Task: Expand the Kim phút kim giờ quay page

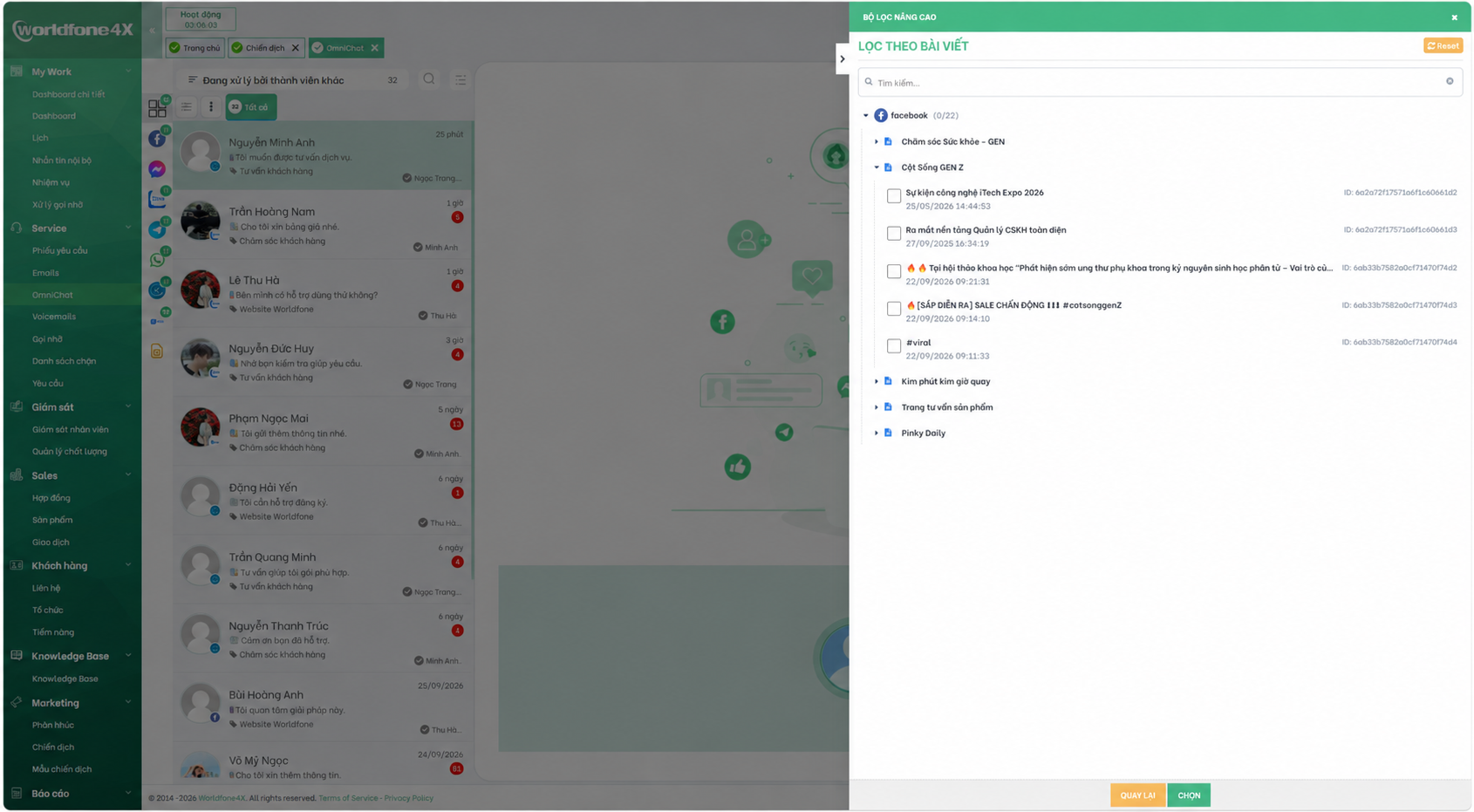Action: [877, 381]
